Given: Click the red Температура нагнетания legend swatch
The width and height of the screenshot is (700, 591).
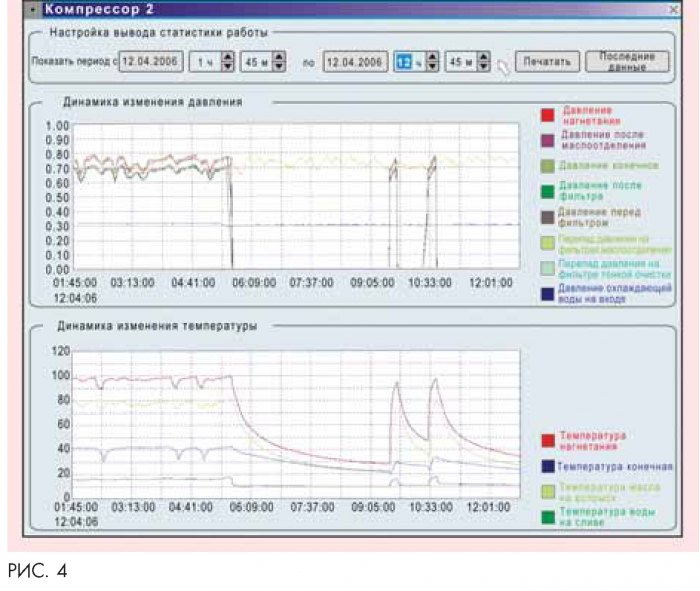Looking at the screenshot, I should [546, 440].
